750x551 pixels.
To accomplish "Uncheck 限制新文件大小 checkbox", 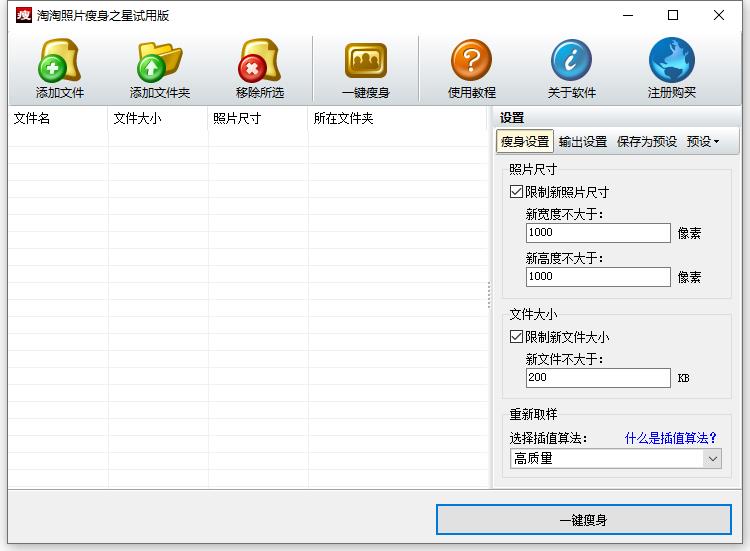I will click(x=516, y=337).
